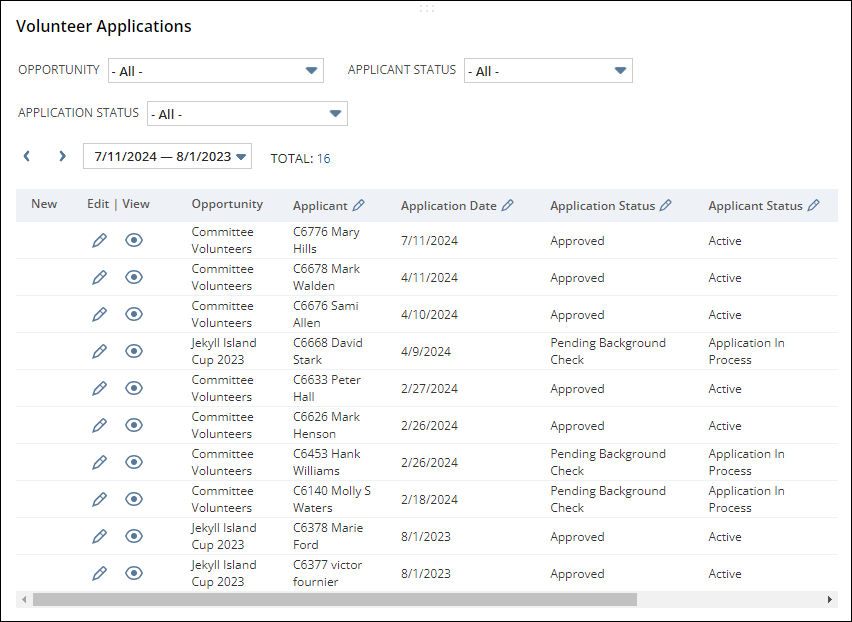View the C6377 victor fournier application
Screen dimensions: 852x622
click(134, 573)
